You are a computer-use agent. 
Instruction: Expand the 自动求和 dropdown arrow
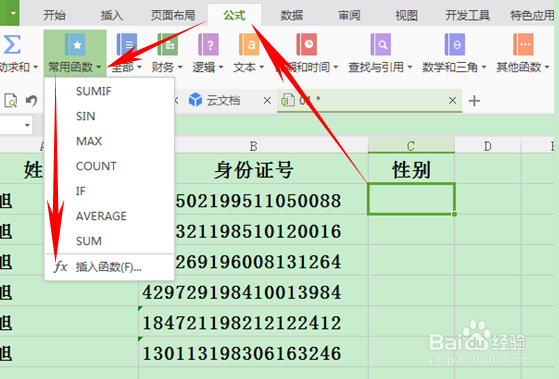click(x=35, y=67)
